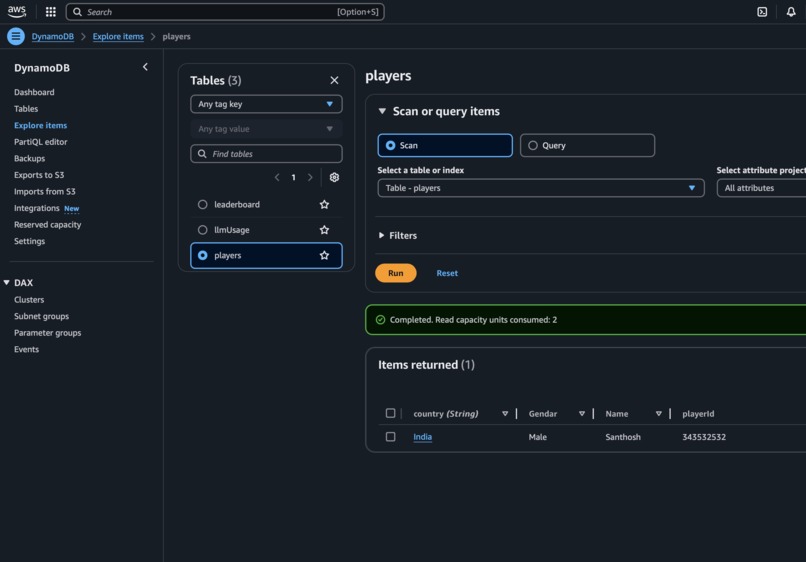806x562 pixels.
Task: Sort by Gendar column arrow
Action: (582, 413)
